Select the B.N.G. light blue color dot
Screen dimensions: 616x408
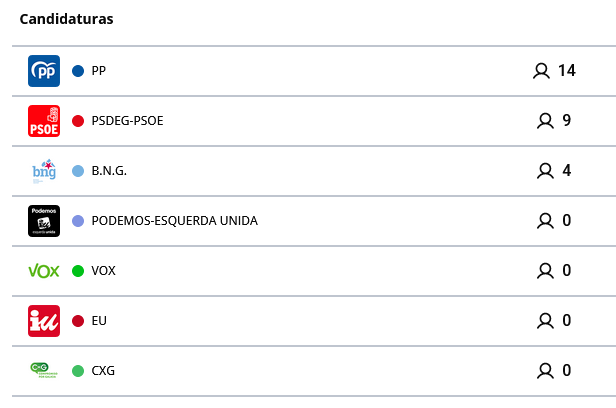[x=78, y=171]
